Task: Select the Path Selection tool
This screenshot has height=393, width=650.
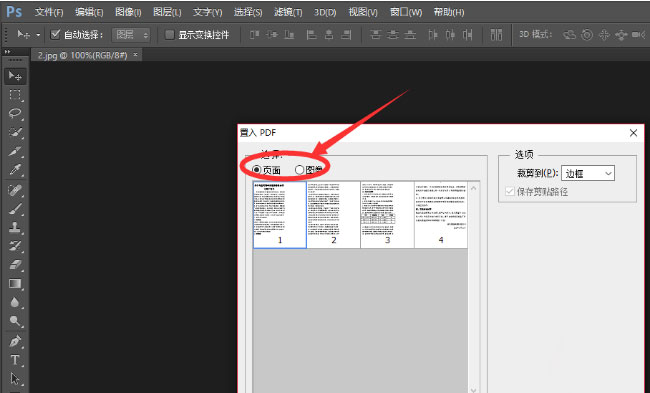Action: coord(15,378)
